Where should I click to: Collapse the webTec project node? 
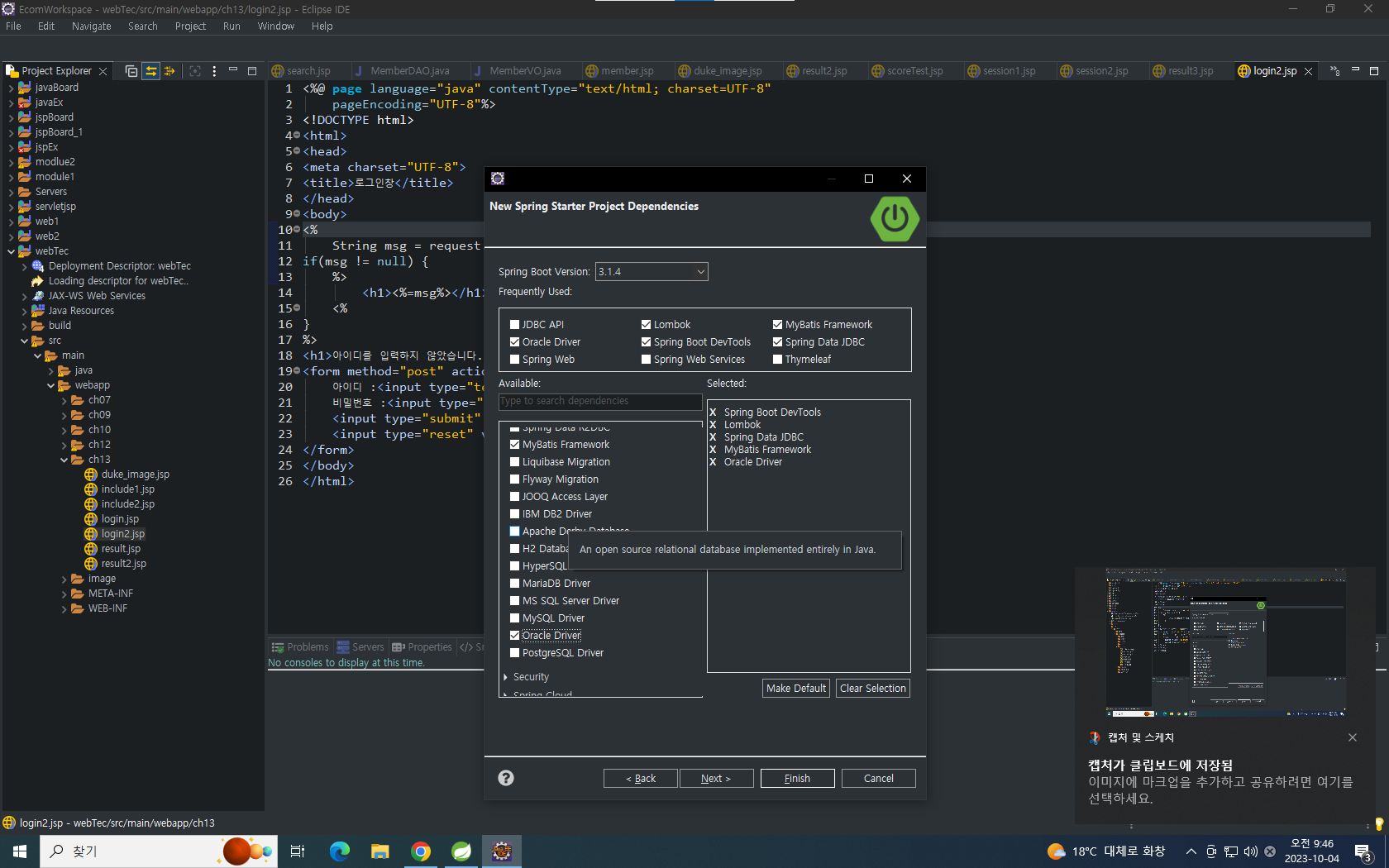pos(12,251)
